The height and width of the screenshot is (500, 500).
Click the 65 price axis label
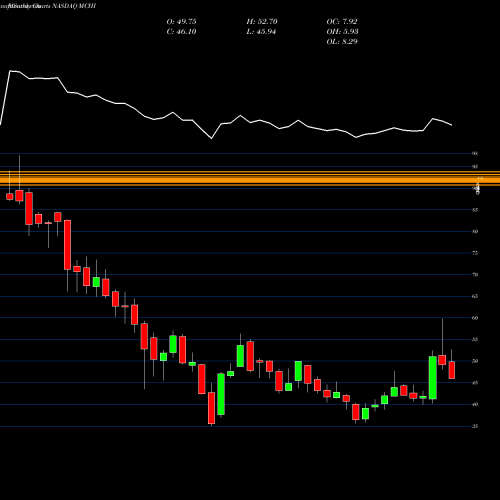coord(475,296)
